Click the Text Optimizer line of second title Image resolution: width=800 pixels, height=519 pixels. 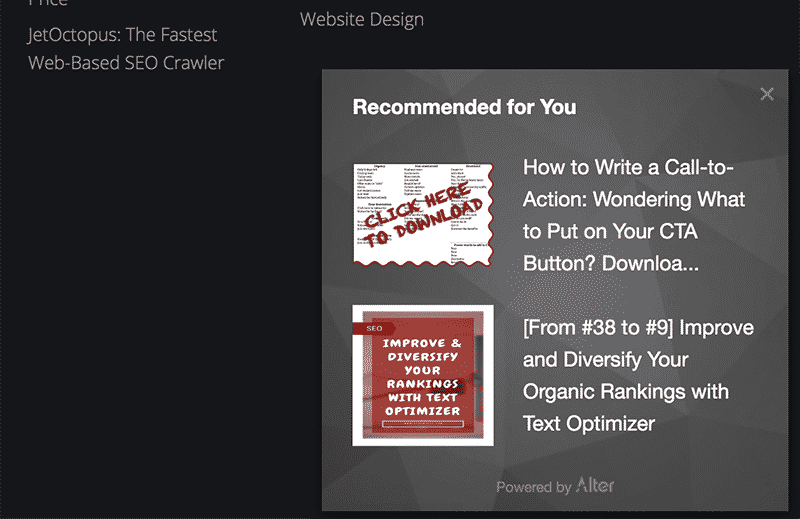(589, 424)
